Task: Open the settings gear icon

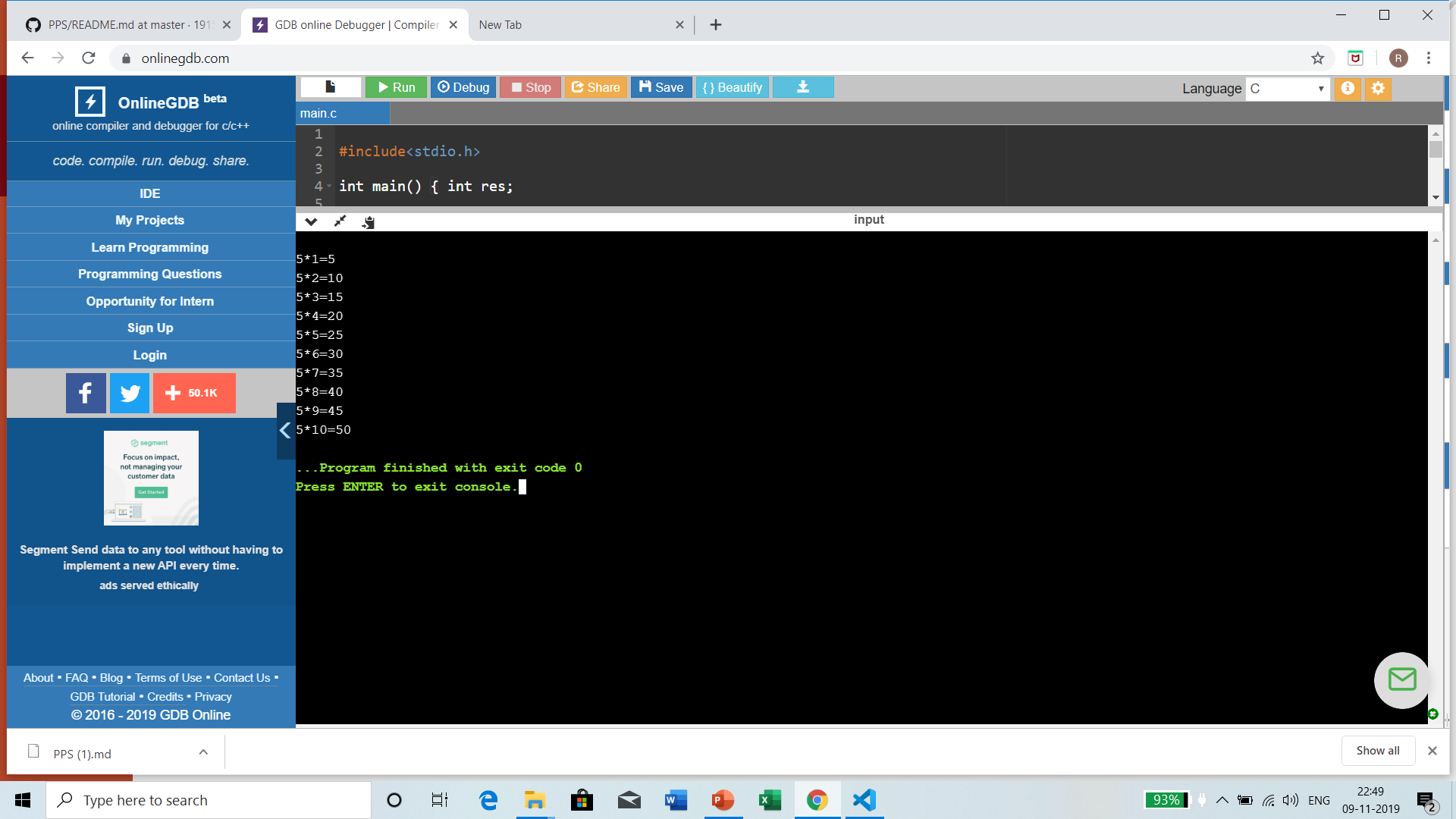Action: click(1378, 88)
